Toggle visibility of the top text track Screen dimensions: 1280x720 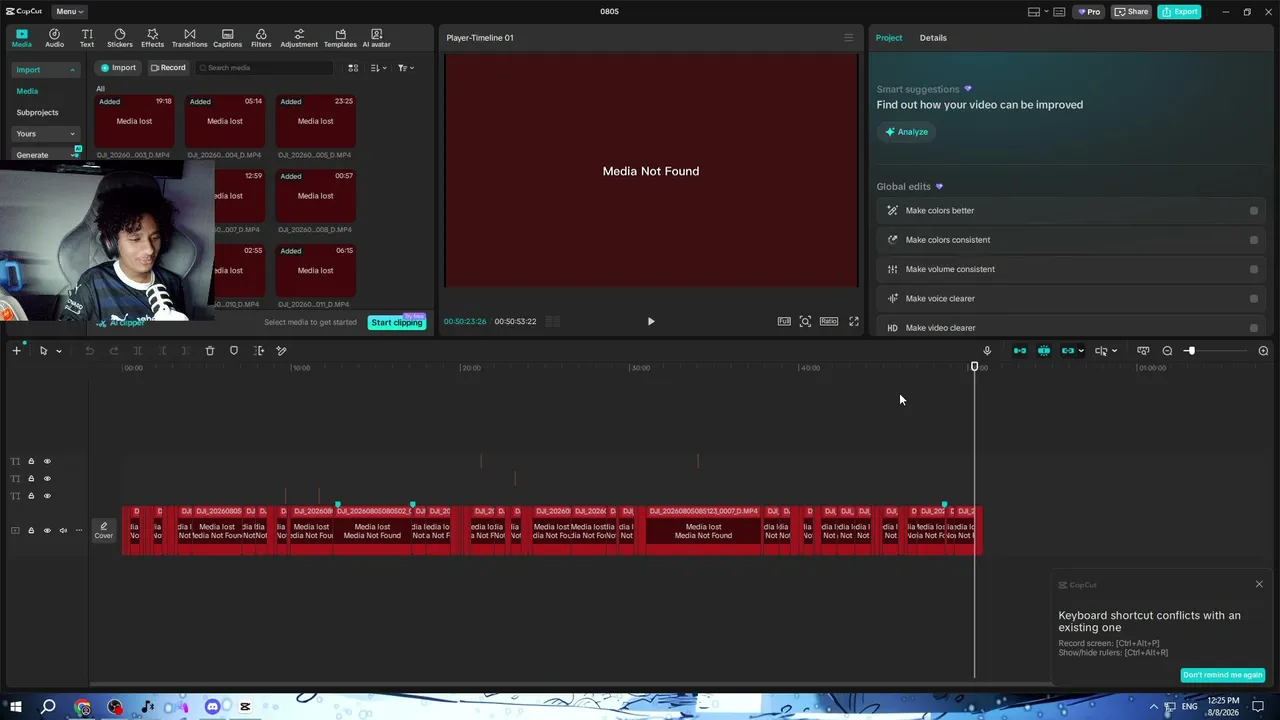(x=46, y=461)
